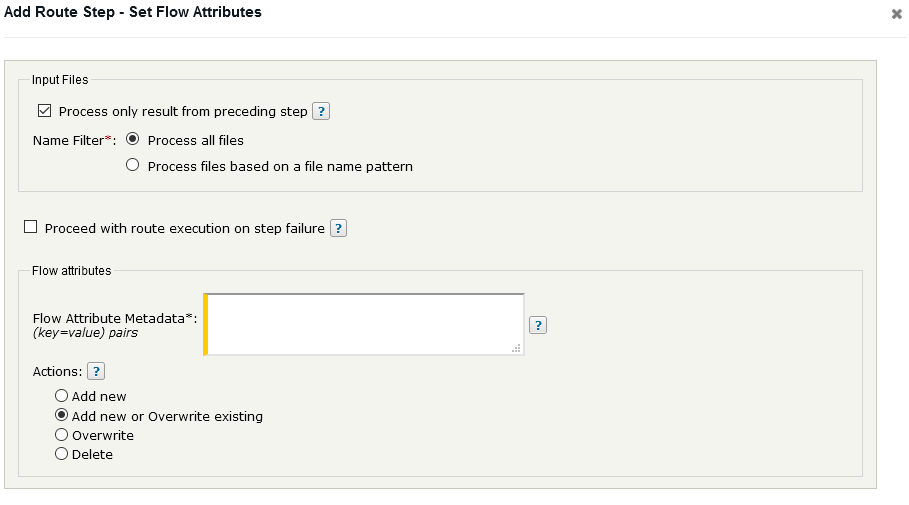Click the 'Flow Attribute Metadata' field label
Image resolution: width=909 pixels, height=505 pixels.
[x=114, y=318]
